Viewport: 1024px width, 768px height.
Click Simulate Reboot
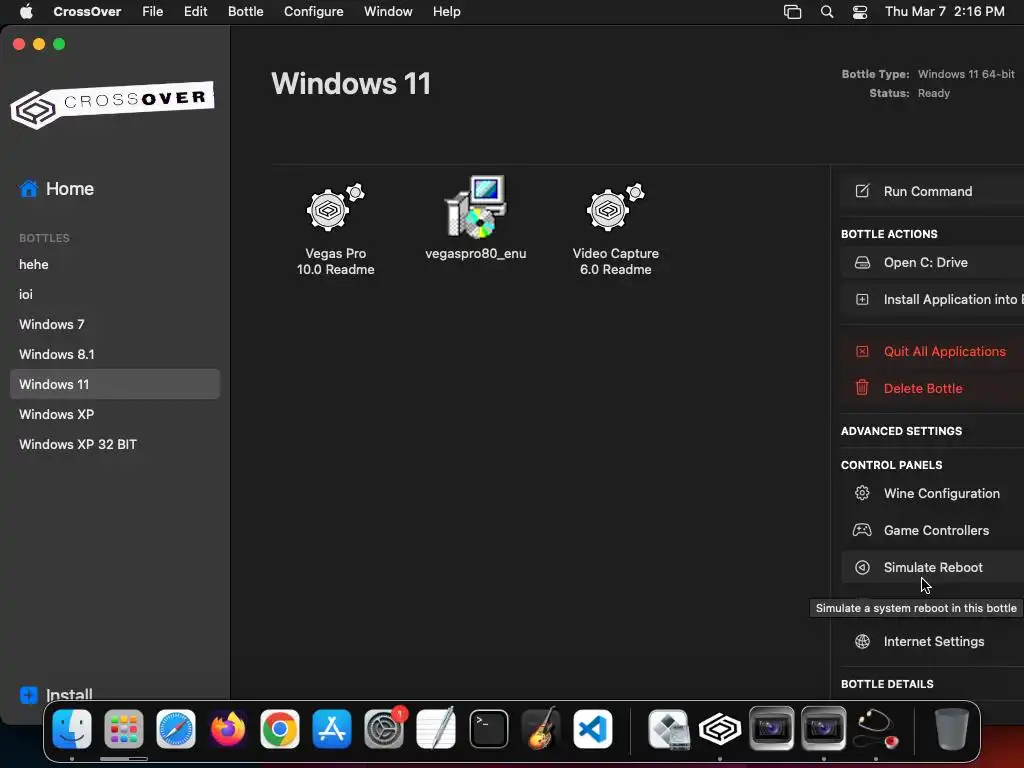(933, 568)
